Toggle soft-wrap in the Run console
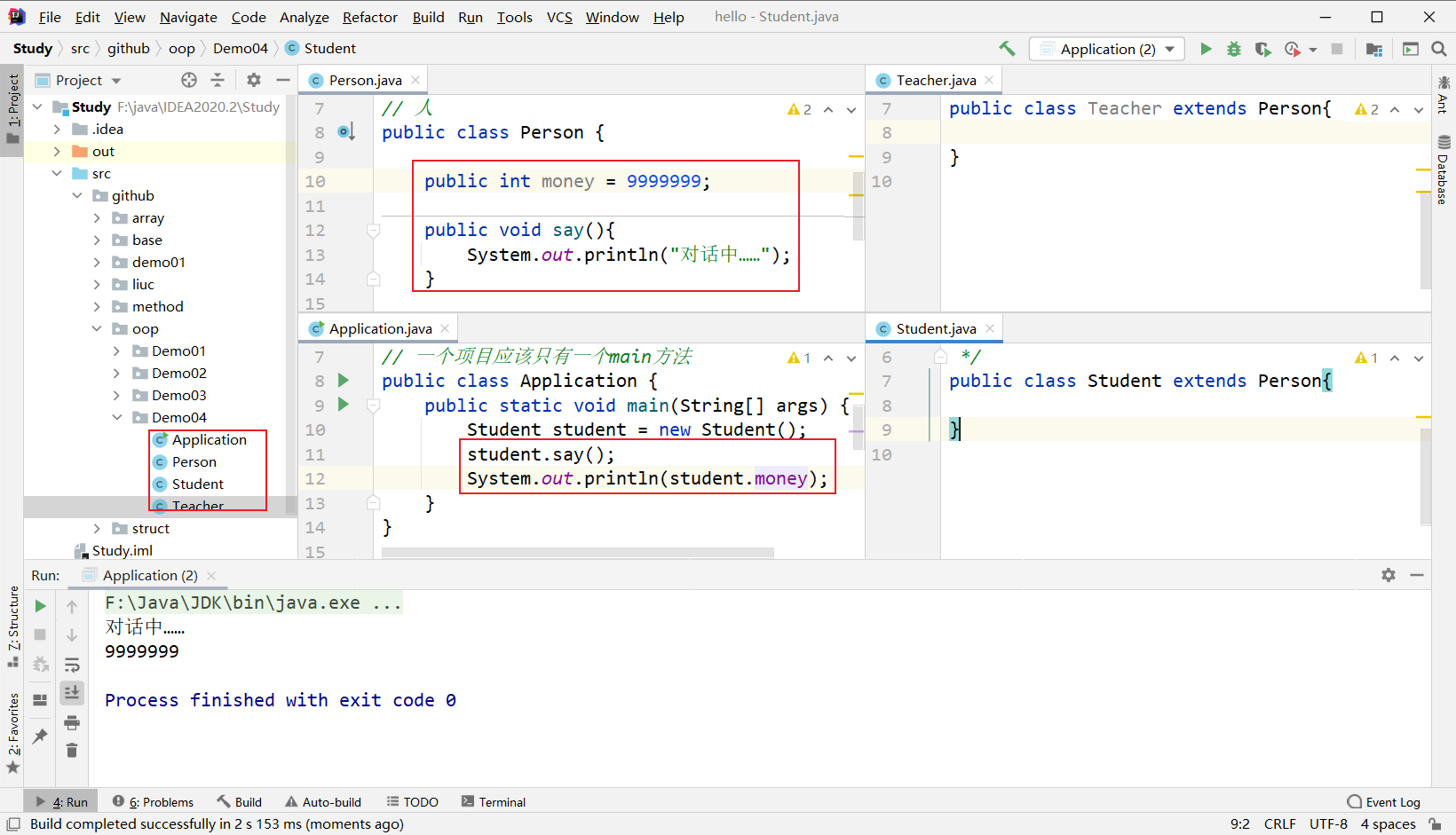The image size is (1456, 835). tap(72, 665)
